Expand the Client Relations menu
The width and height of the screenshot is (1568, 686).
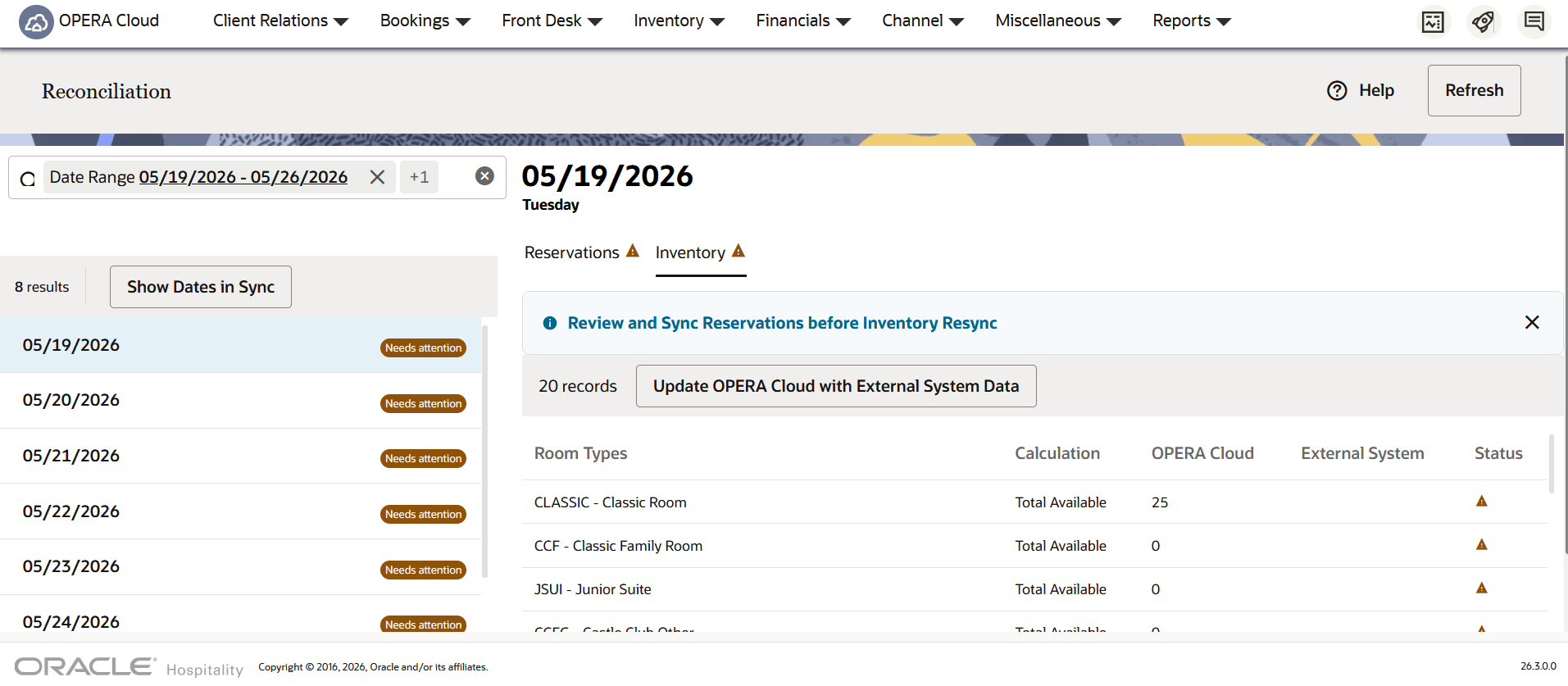[280, 20]
